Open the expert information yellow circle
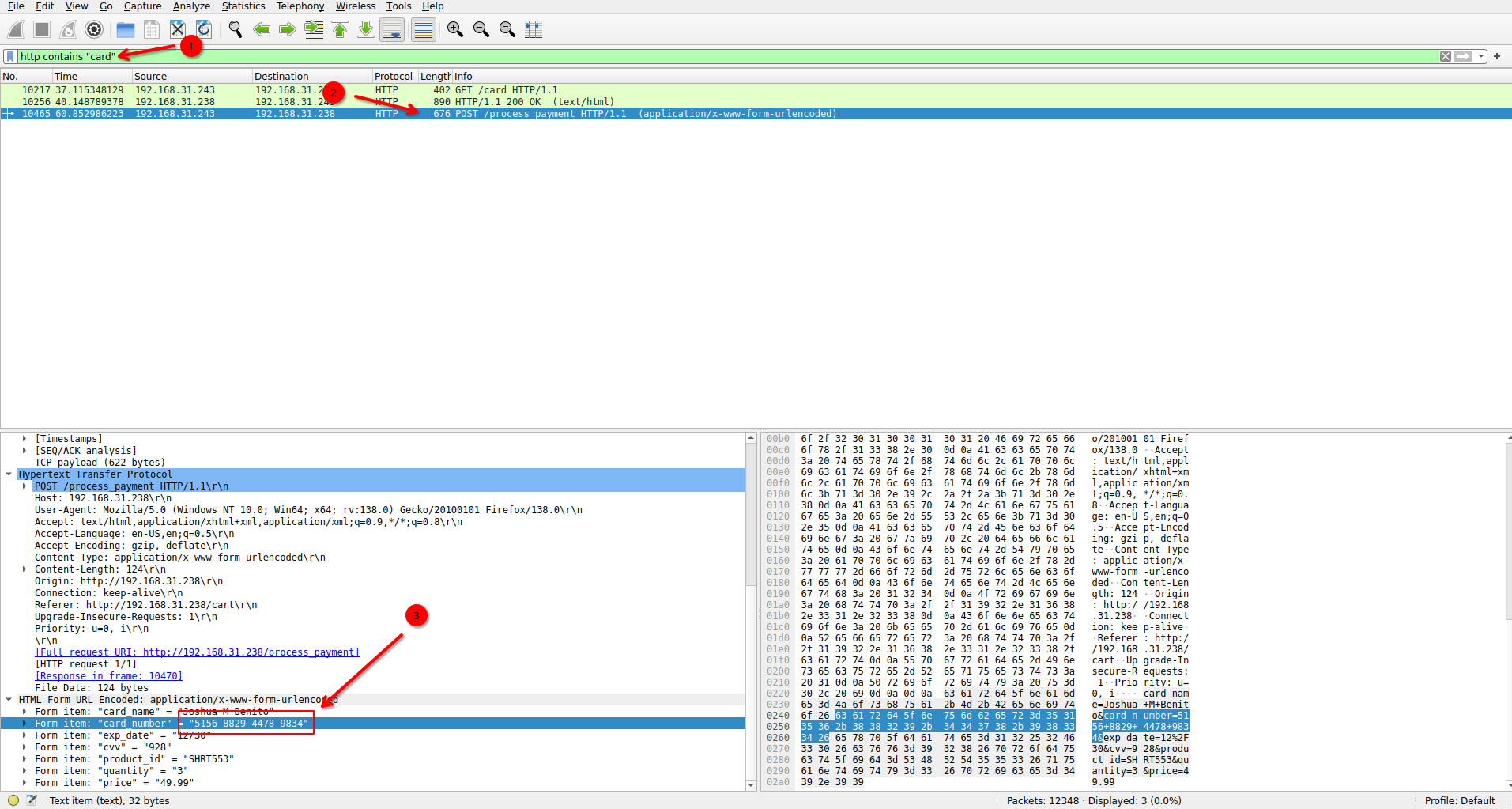 point(13,800)
